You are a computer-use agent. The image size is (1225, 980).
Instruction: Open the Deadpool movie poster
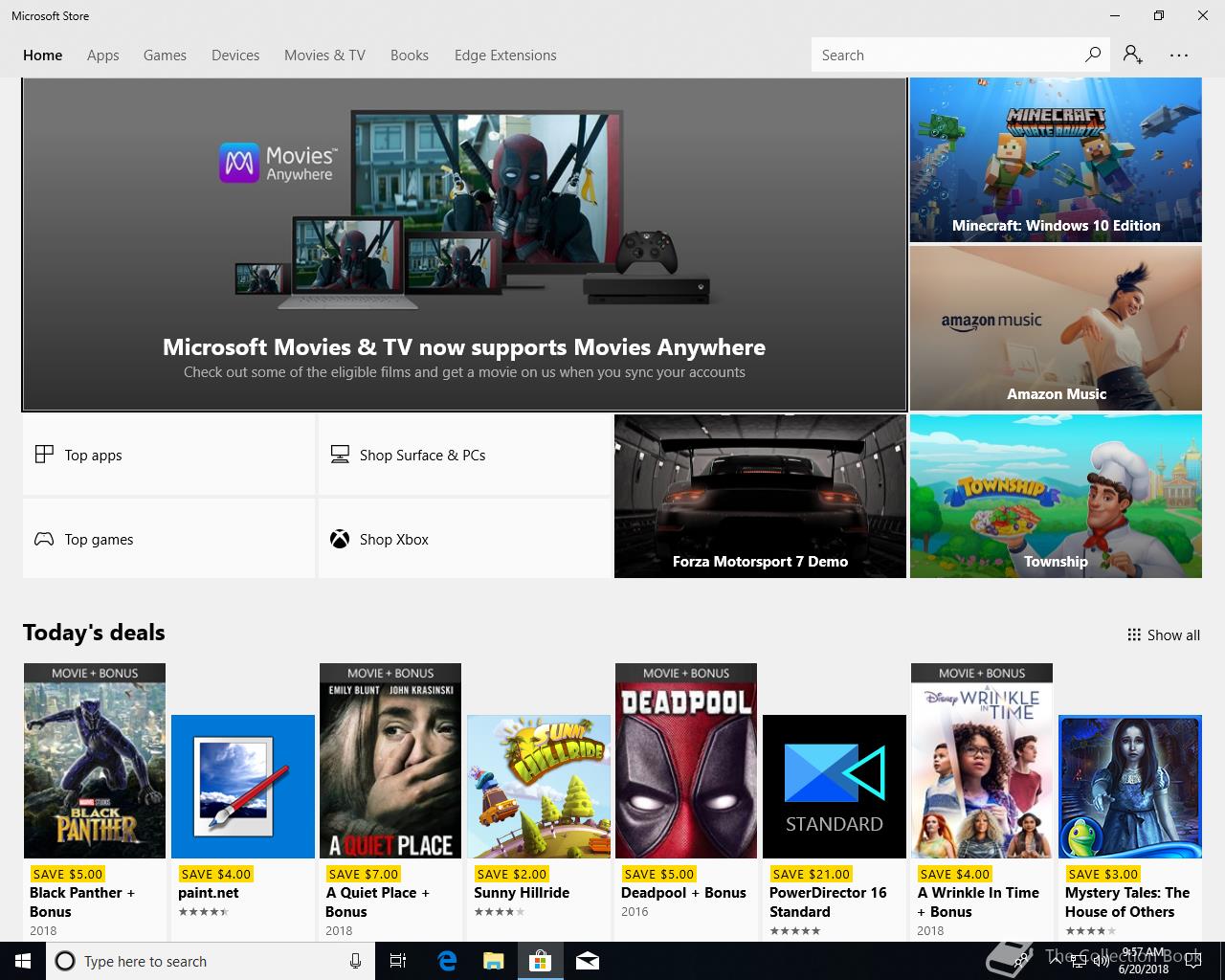click(686, 761)
